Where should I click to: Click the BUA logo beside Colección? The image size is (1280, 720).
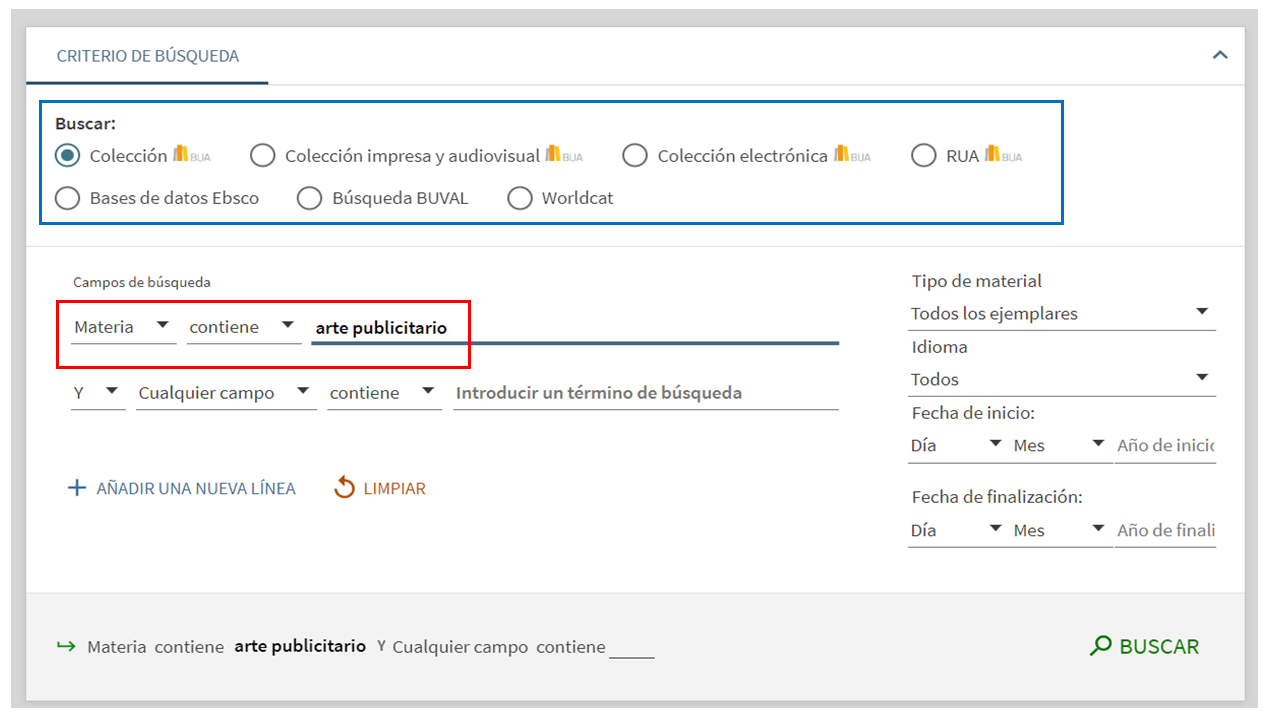(191, 155)
